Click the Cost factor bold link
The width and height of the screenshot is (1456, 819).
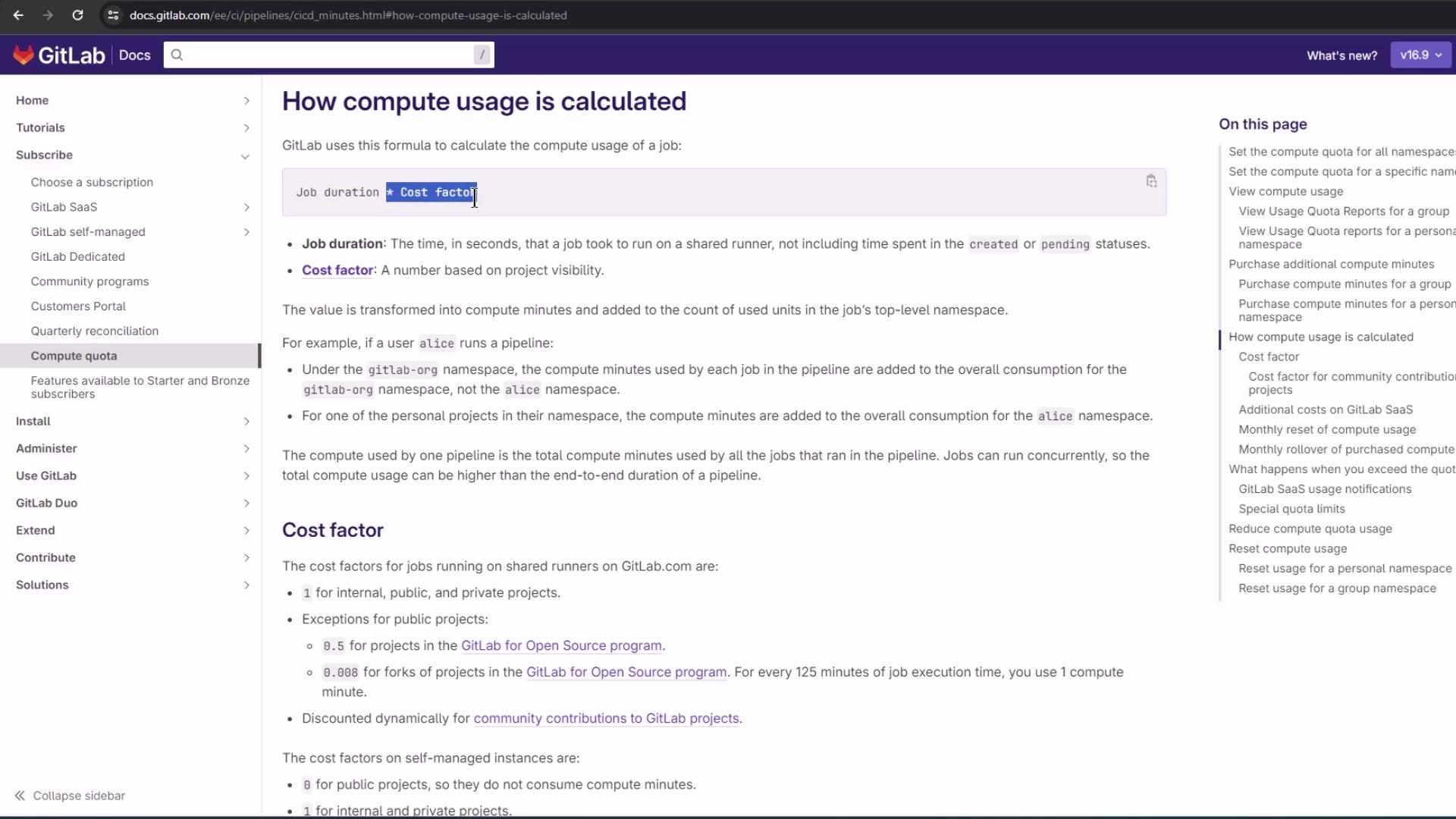(x=337, y=270)
